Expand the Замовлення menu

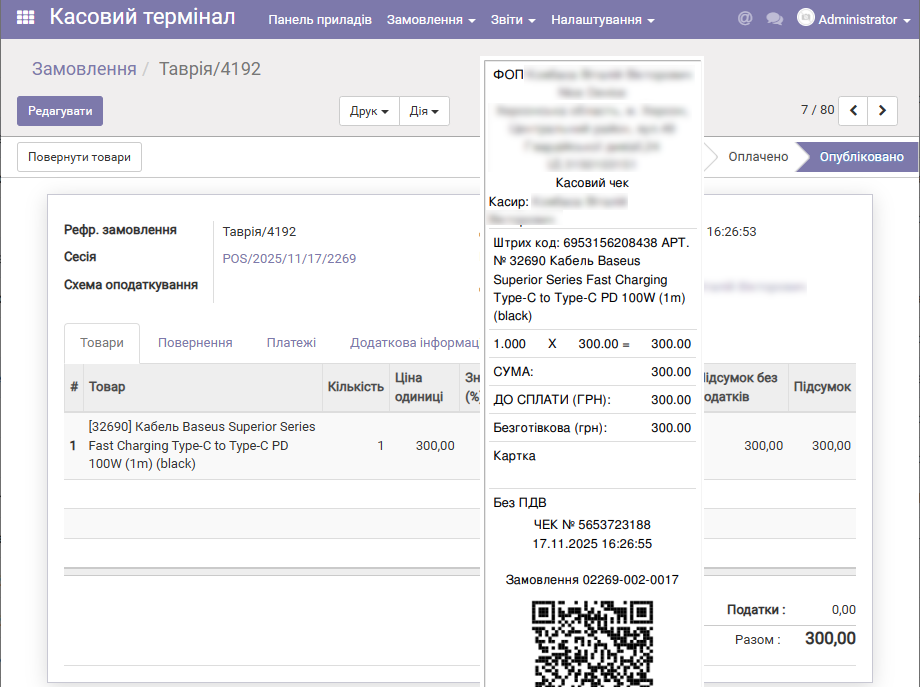pyautogui.click(x=431, y=20)
